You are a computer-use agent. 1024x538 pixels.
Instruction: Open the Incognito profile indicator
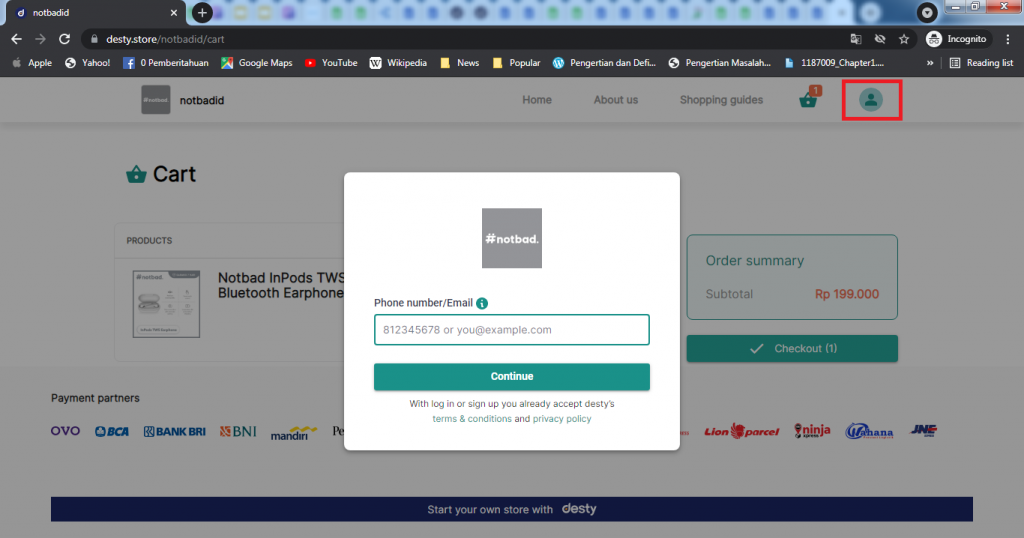[x=957, y=39]
